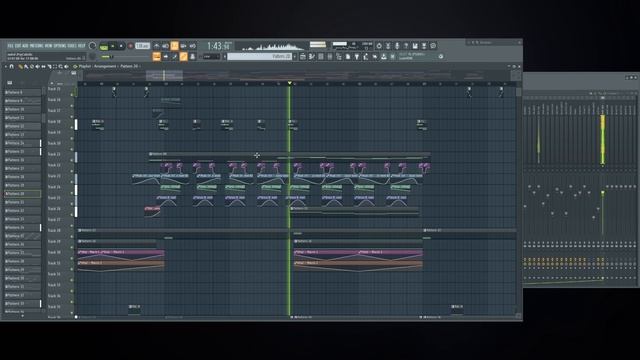Mute Track 15 using its green dot
Viewport: 640px width, 360px height.
click(x=72, y=95)
